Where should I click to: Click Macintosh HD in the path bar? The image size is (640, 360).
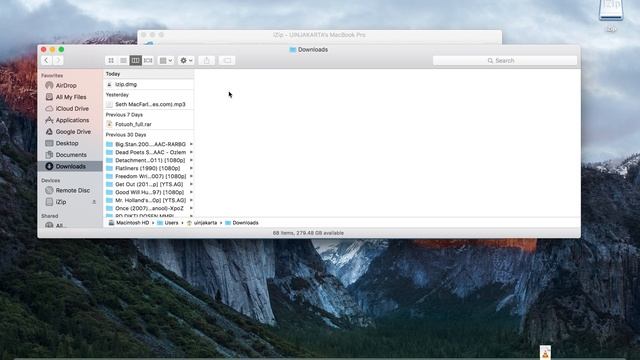(x=129, y=223)
